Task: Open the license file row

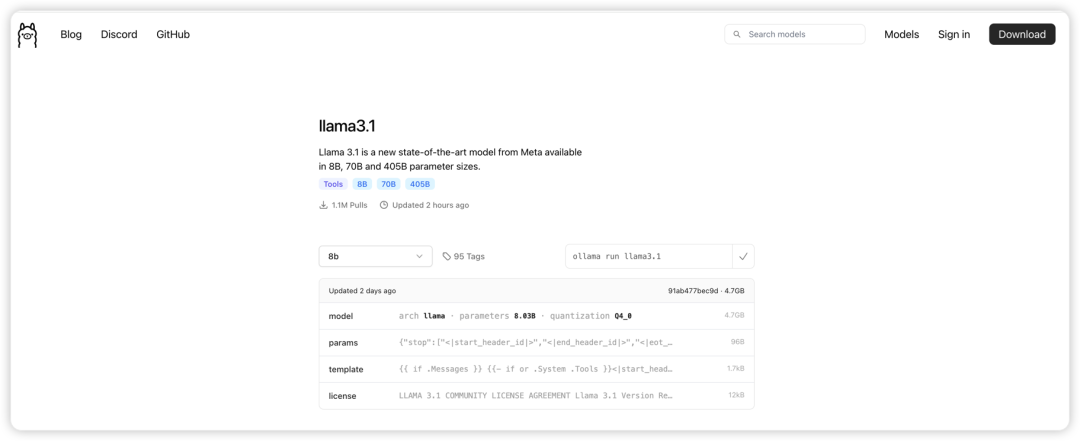Action: [537, 396]
